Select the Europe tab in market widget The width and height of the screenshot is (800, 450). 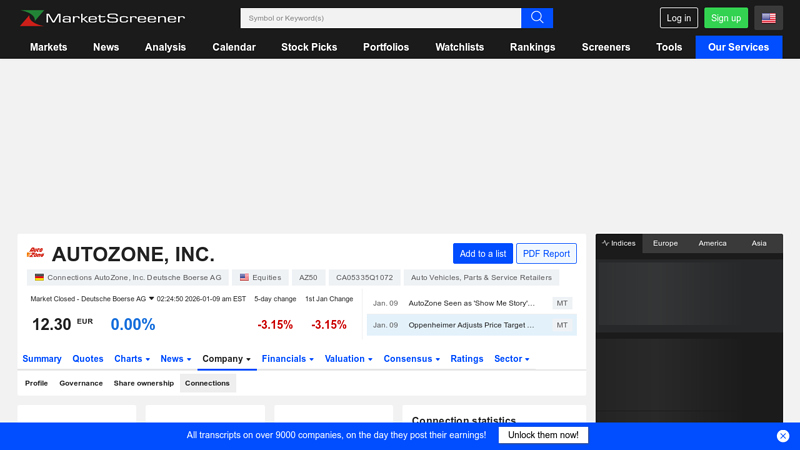[x=665, y=243]
